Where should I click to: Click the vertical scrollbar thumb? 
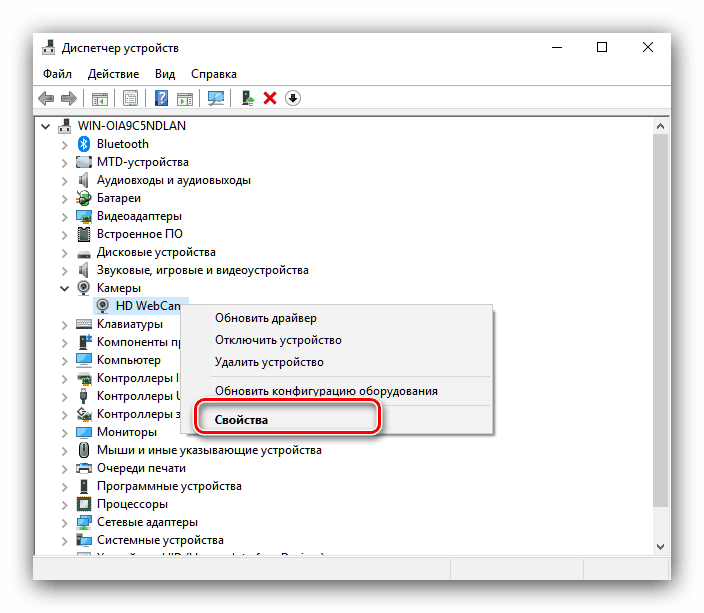(x=660, y=321)
